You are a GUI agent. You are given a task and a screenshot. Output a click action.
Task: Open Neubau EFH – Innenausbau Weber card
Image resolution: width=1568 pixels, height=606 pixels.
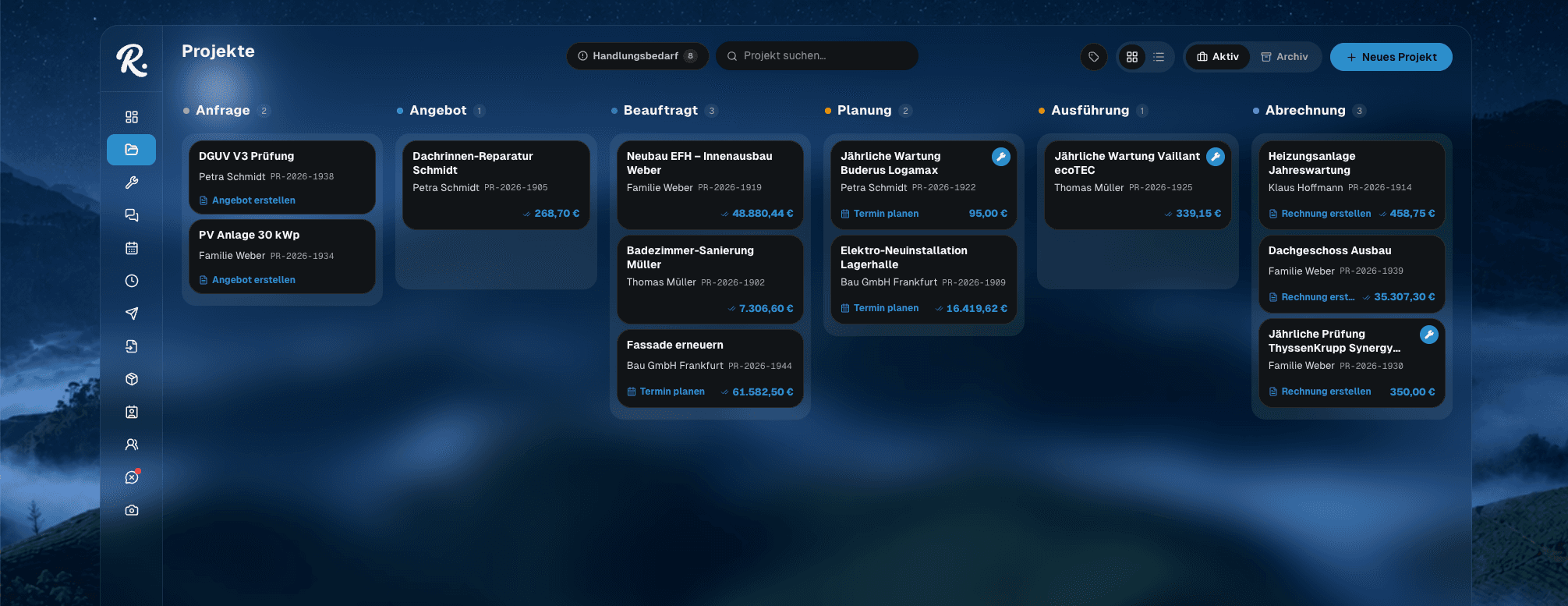click(710, 185)
